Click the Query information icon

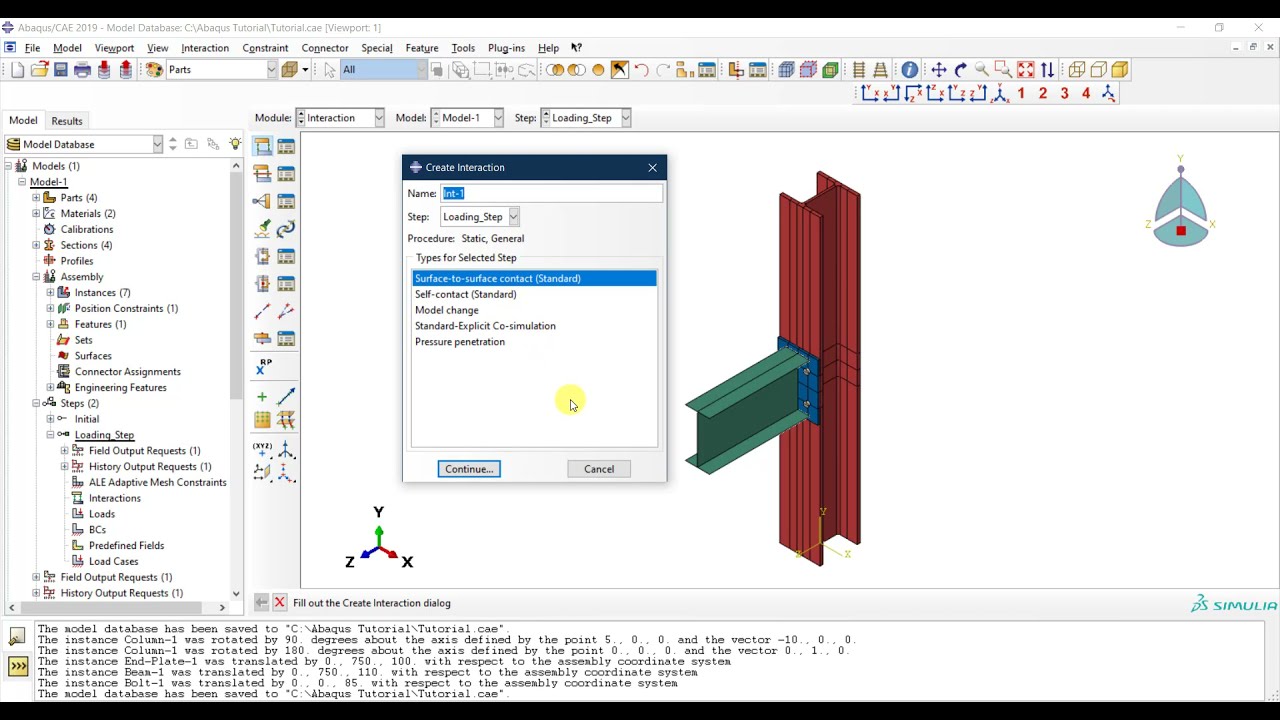tap(909, 70)
